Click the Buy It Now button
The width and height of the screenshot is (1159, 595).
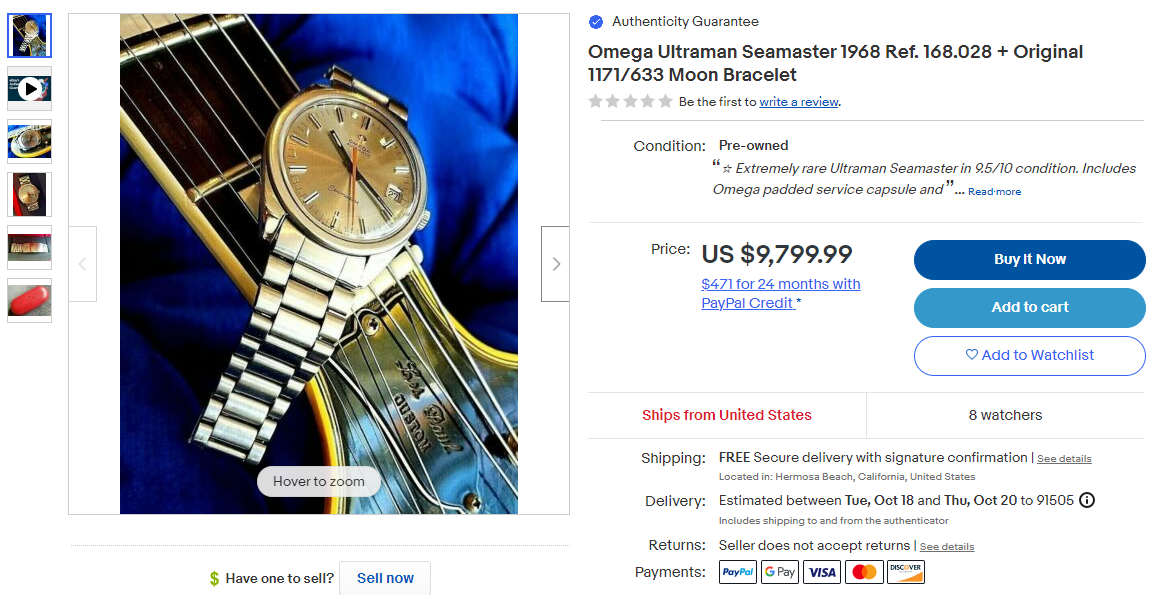tap(1030, 259)
